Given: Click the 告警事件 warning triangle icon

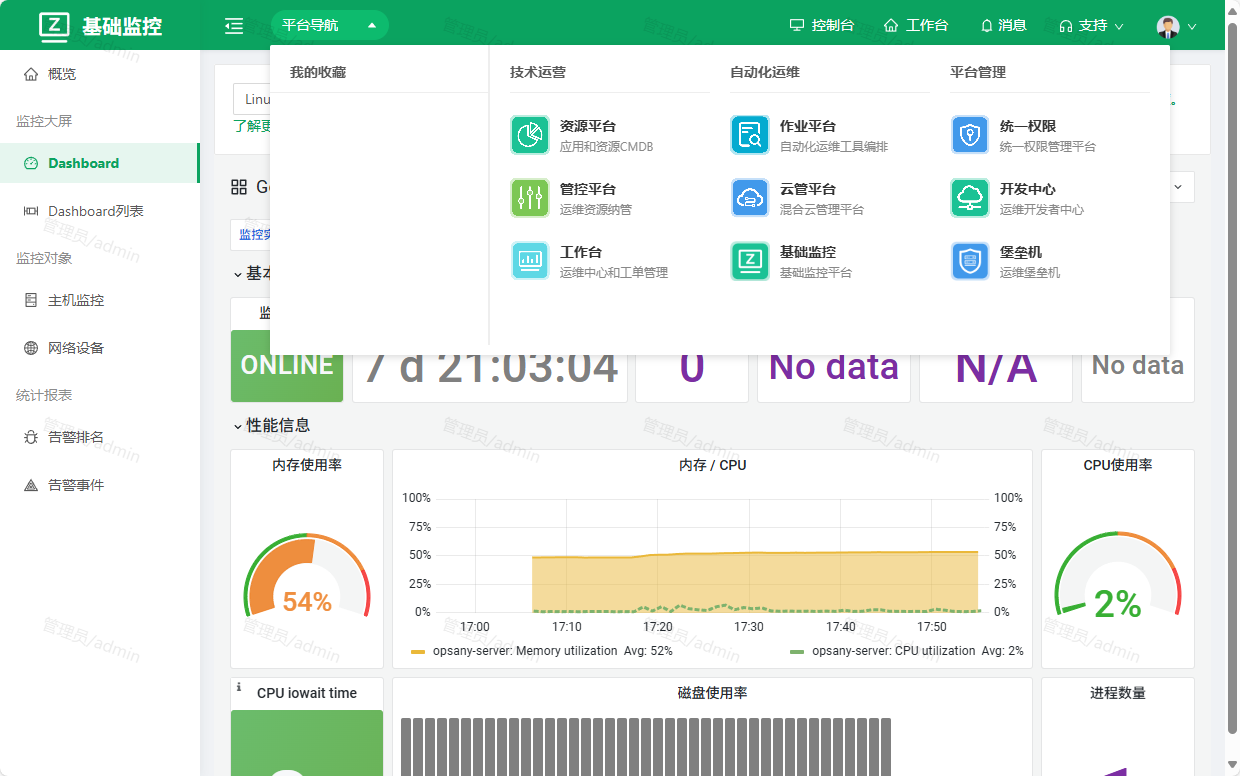Looking at the screenshot, I should [x=31, y=485].
